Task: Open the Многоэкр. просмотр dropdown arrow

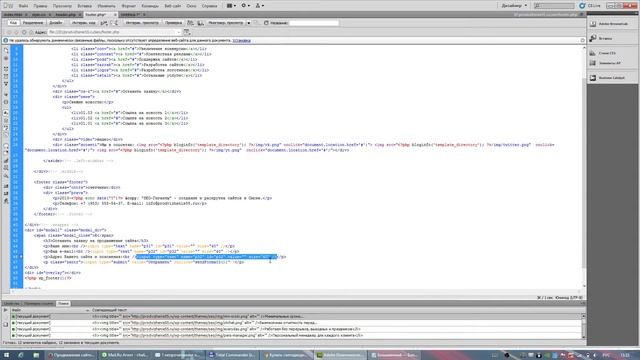Action: click(249, 23)
